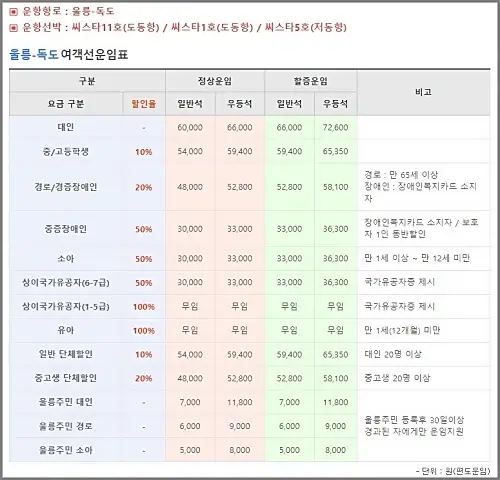Screen dimensions: 500x480
Task: Click the 10% discount for 중/고등학생
Action: (144, 152)
